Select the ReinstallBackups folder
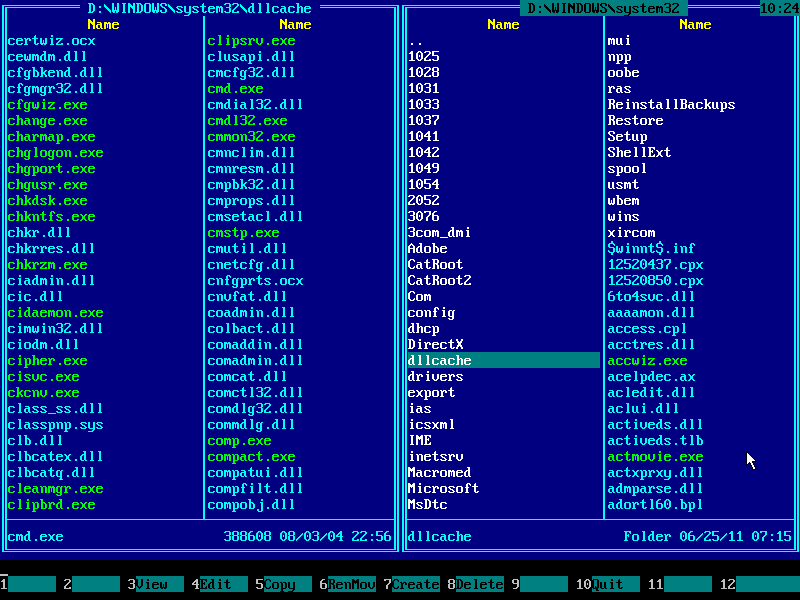Viewport: 800px width, 600px height. click(x=671, y=105)
